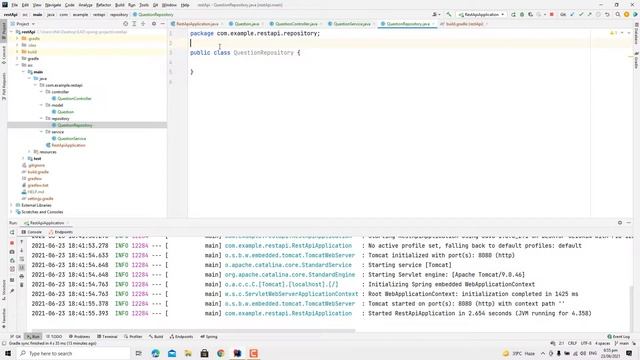Open Microsoft Edge from taskbar
Screen dimensions: 640x360
156,353
